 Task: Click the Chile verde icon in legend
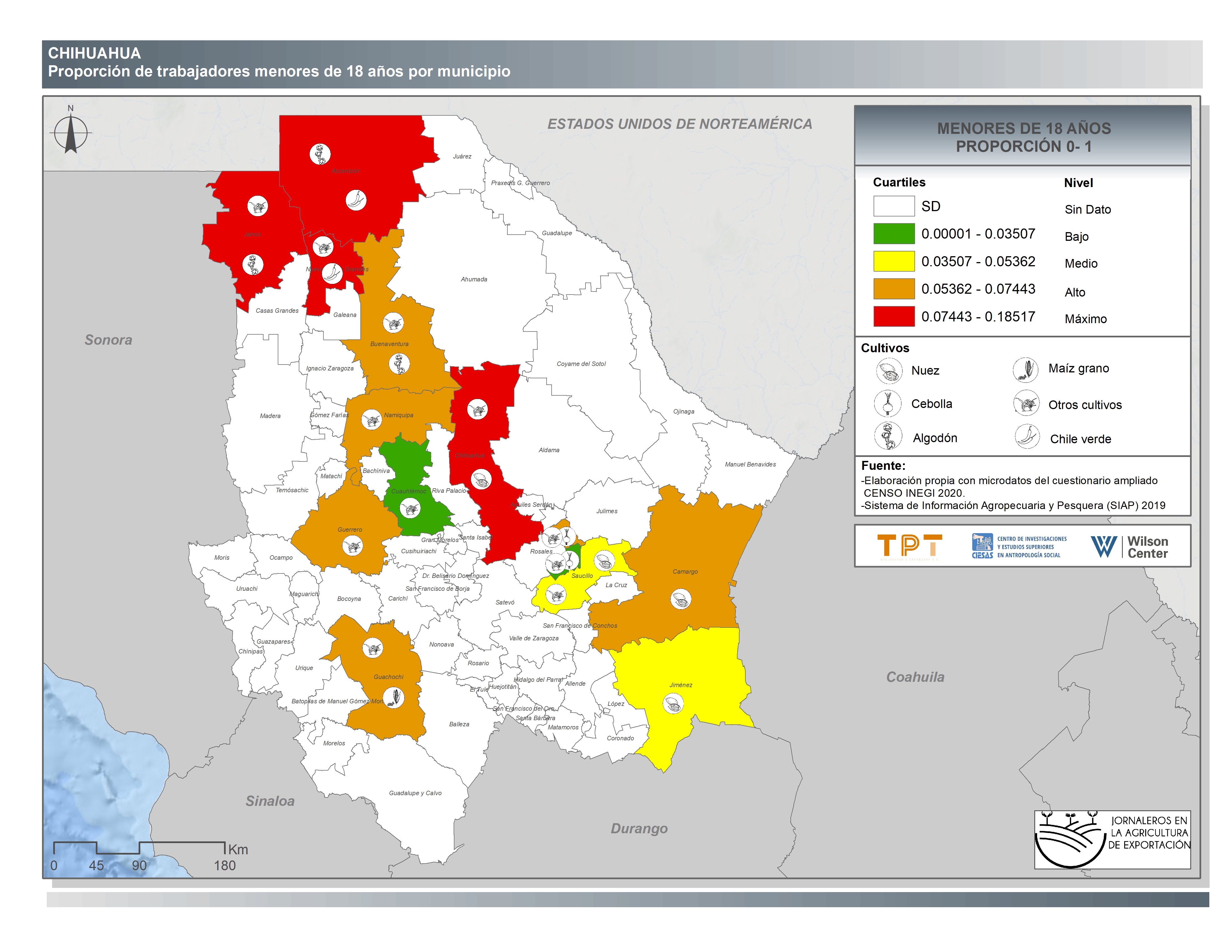(x=1027, y=437)
